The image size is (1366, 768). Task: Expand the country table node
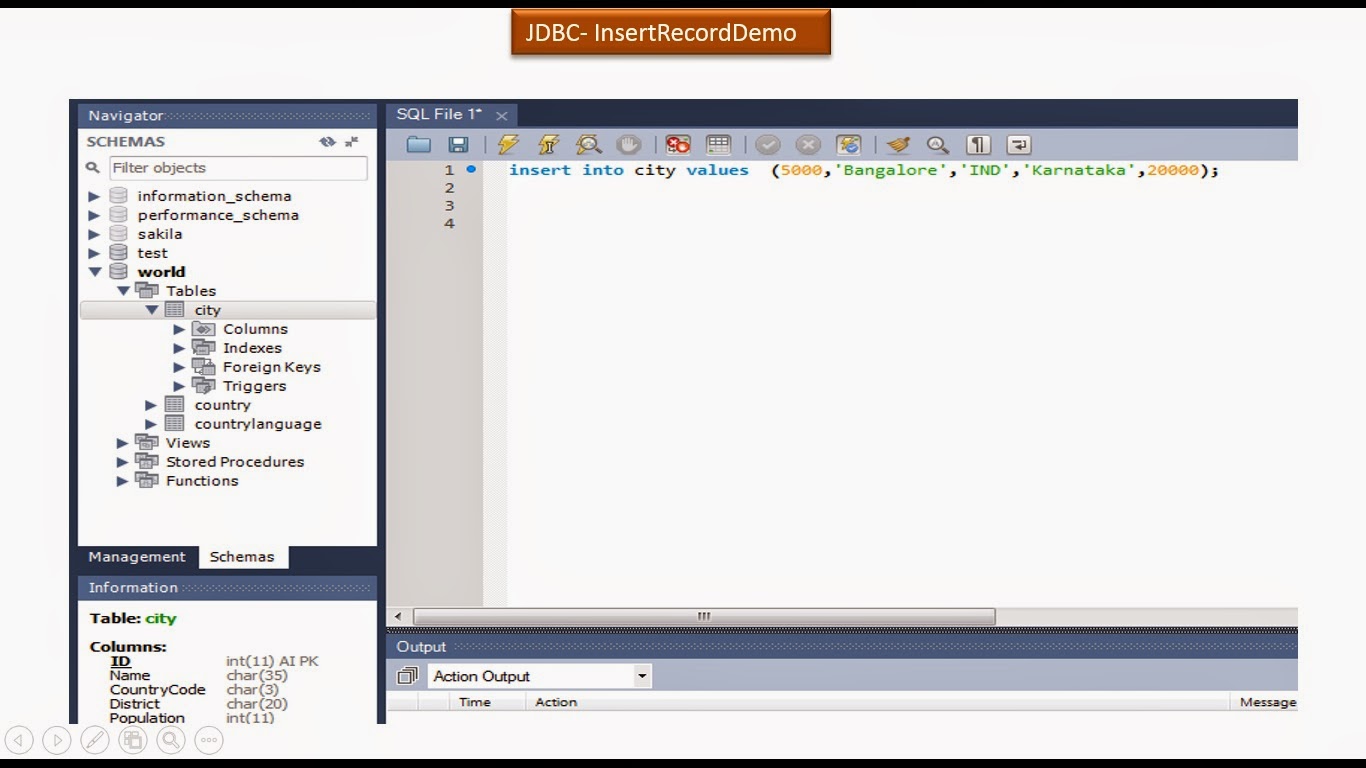click(x=150, y=405)
